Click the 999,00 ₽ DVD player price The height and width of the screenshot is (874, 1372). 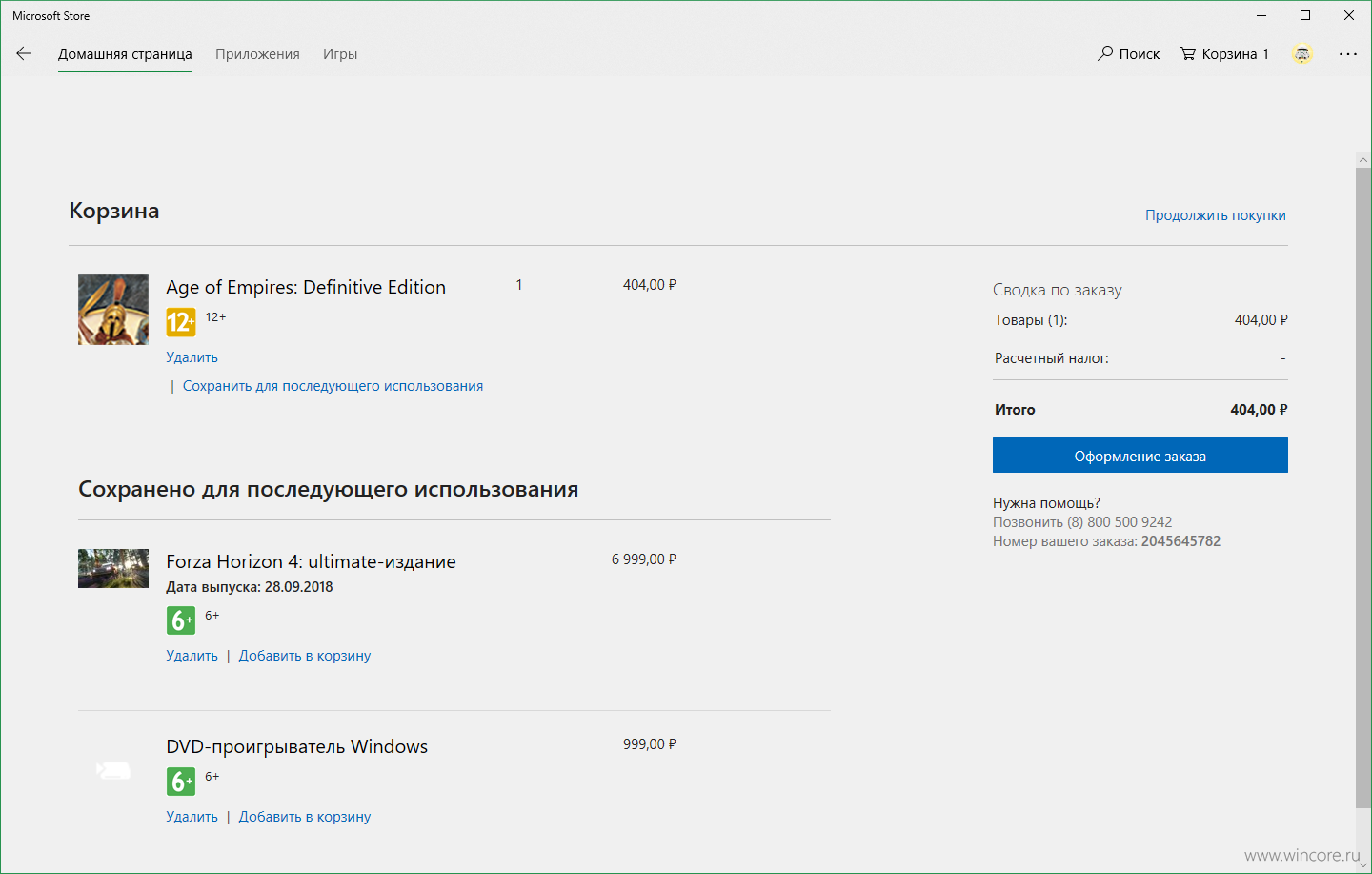point(650,744)
